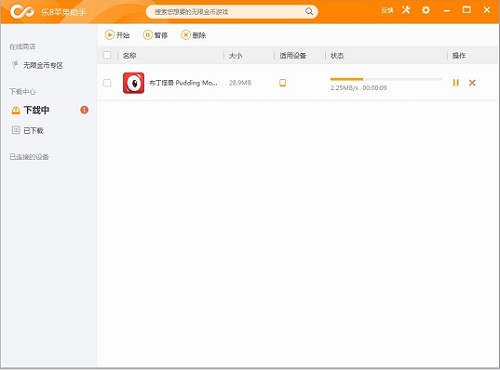Click the device icon in 适用设备 column

tap(282, 83)
